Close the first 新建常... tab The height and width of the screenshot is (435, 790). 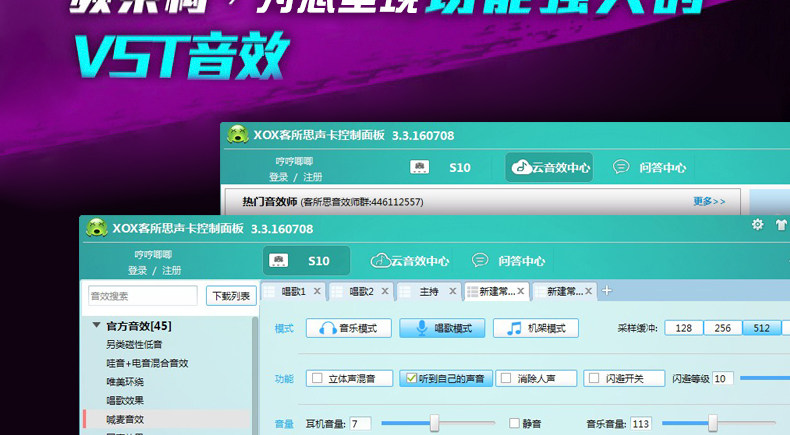(520, 291)
